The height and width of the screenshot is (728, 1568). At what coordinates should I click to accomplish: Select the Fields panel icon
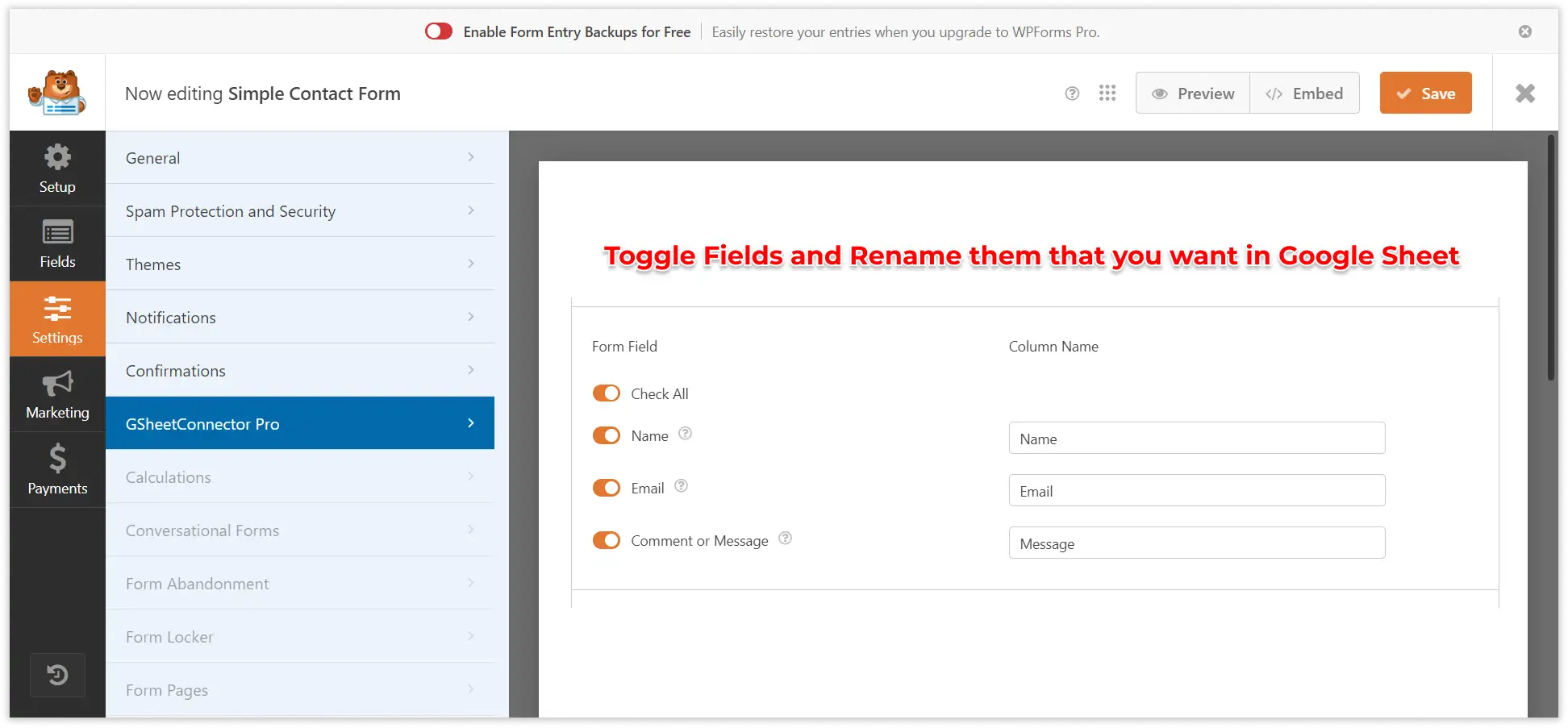point(56,243)
